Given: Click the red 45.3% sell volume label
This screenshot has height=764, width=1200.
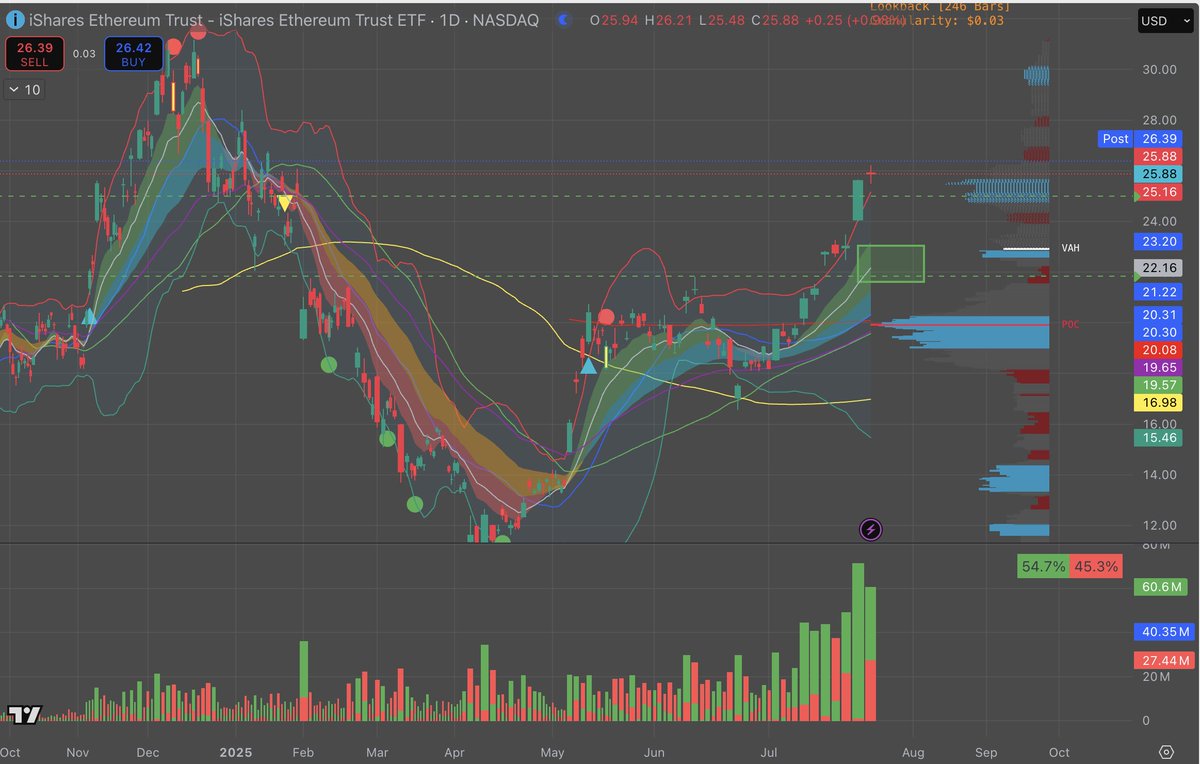Looking at the screenshot, I should [1095, 567].
